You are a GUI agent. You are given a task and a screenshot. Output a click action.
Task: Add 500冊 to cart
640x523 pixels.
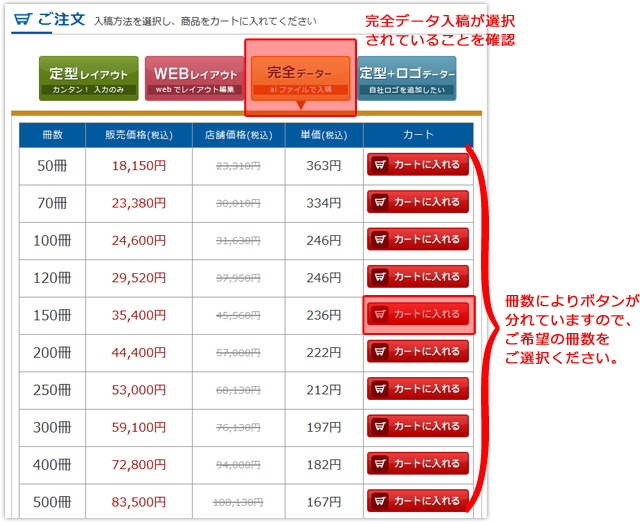click(x=418, y=501)
